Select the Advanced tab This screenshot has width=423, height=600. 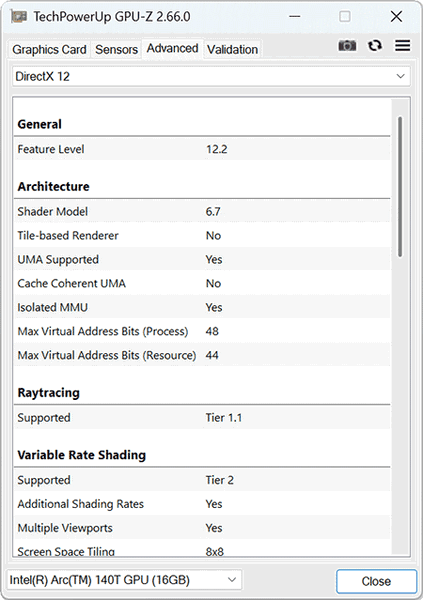pyautogui.click(x=172, y=49)
